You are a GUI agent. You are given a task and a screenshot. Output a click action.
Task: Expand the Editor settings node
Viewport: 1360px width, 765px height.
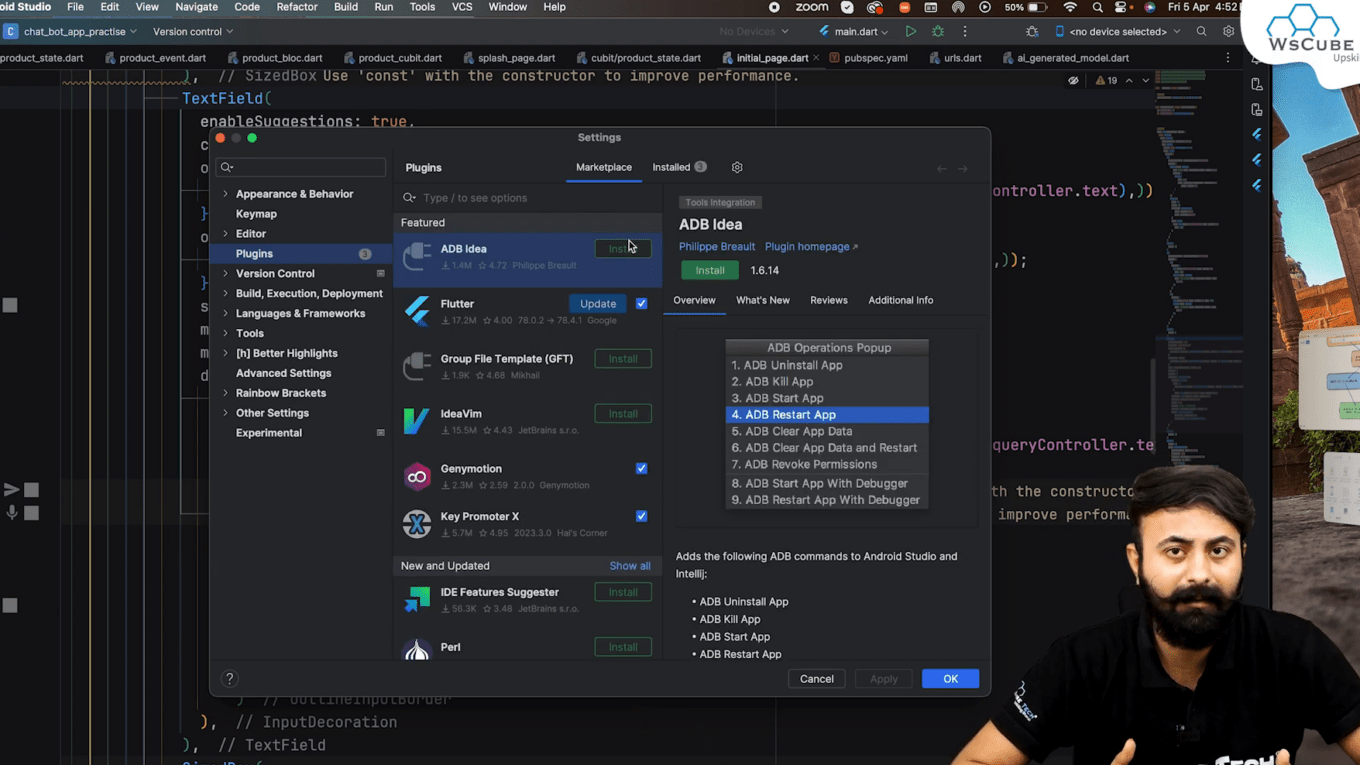[x=225, y=234]
